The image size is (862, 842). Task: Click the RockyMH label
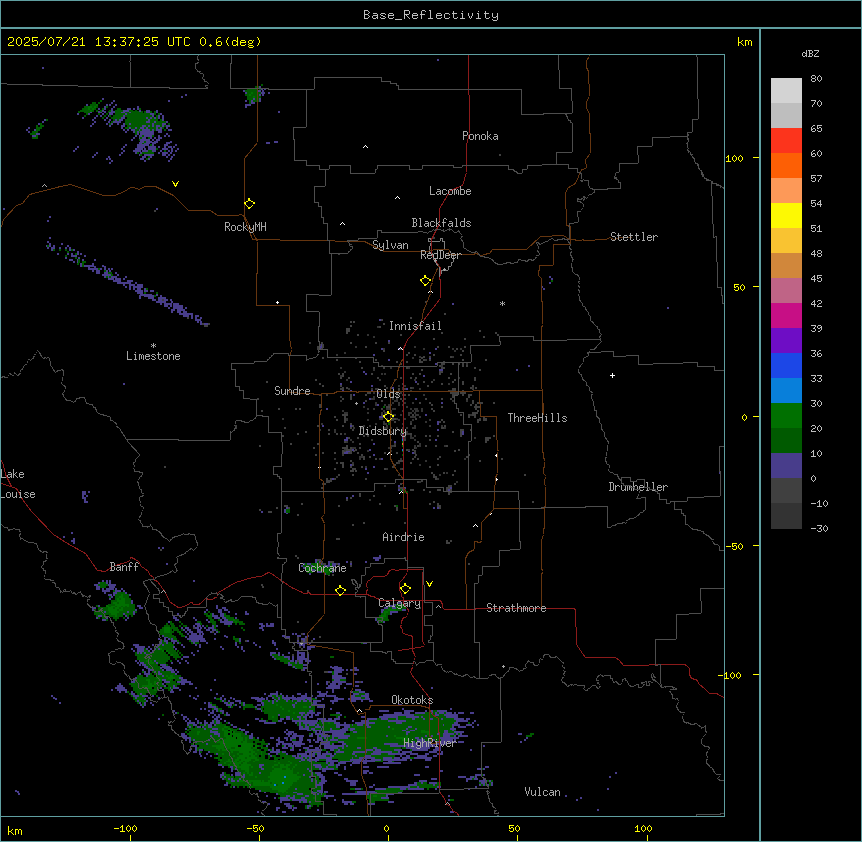(x=245, y=227)
